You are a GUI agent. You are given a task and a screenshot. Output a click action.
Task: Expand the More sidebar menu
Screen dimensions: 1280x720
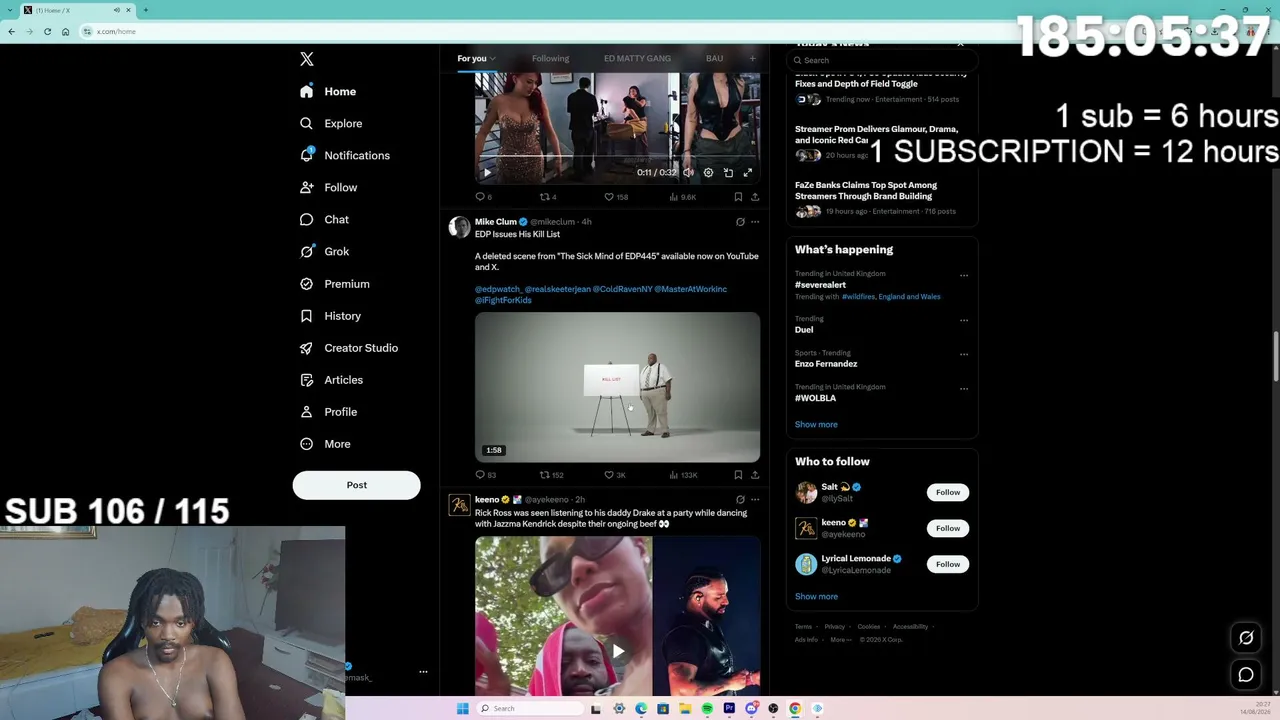pos(325,444)
